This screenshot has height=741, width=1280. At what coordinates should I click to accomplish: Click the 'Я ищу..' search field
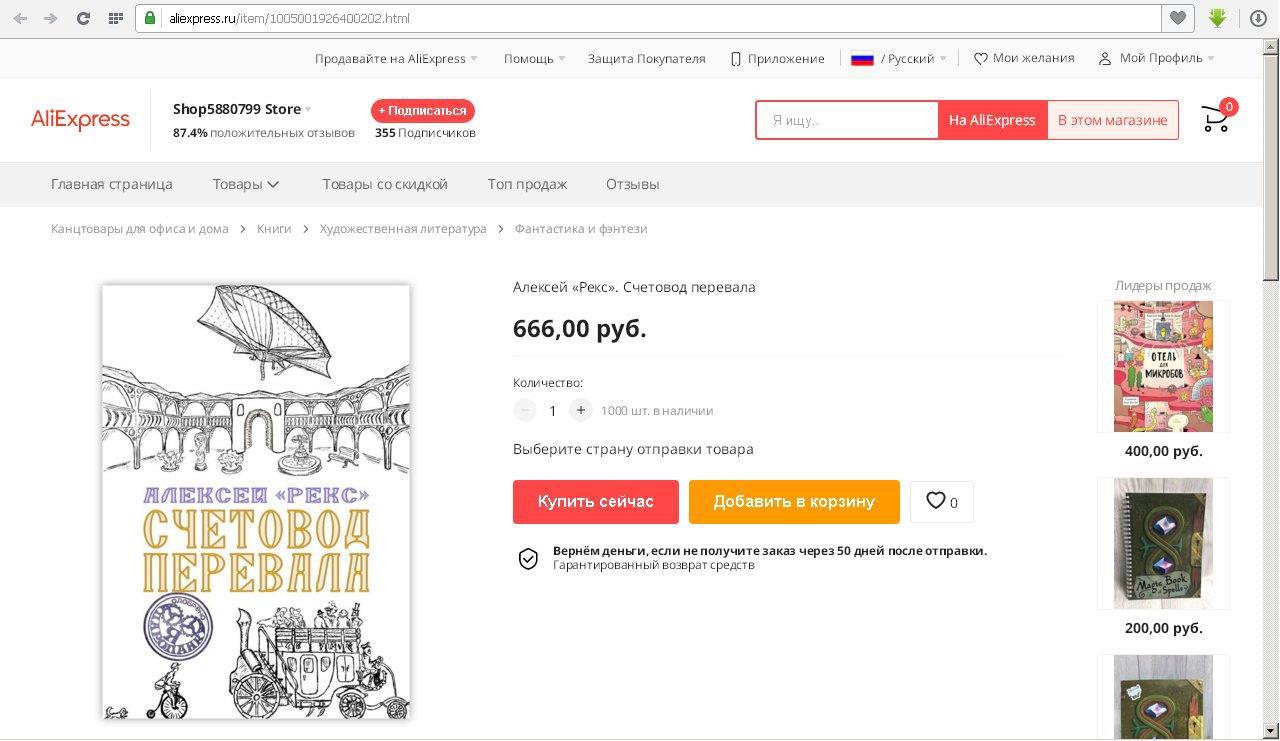click(846, 120)
